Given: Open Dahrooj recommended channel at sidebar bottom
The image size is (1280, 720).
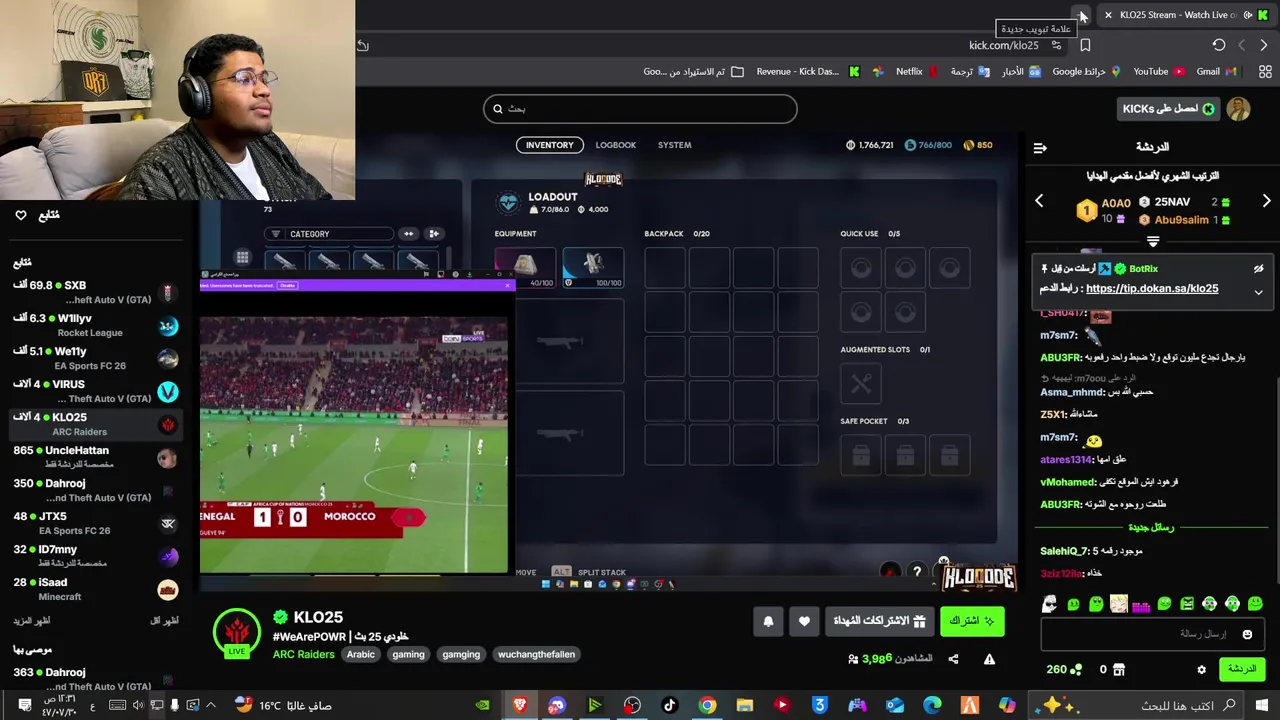Looking at the screenshot, I should click(95, 679).
